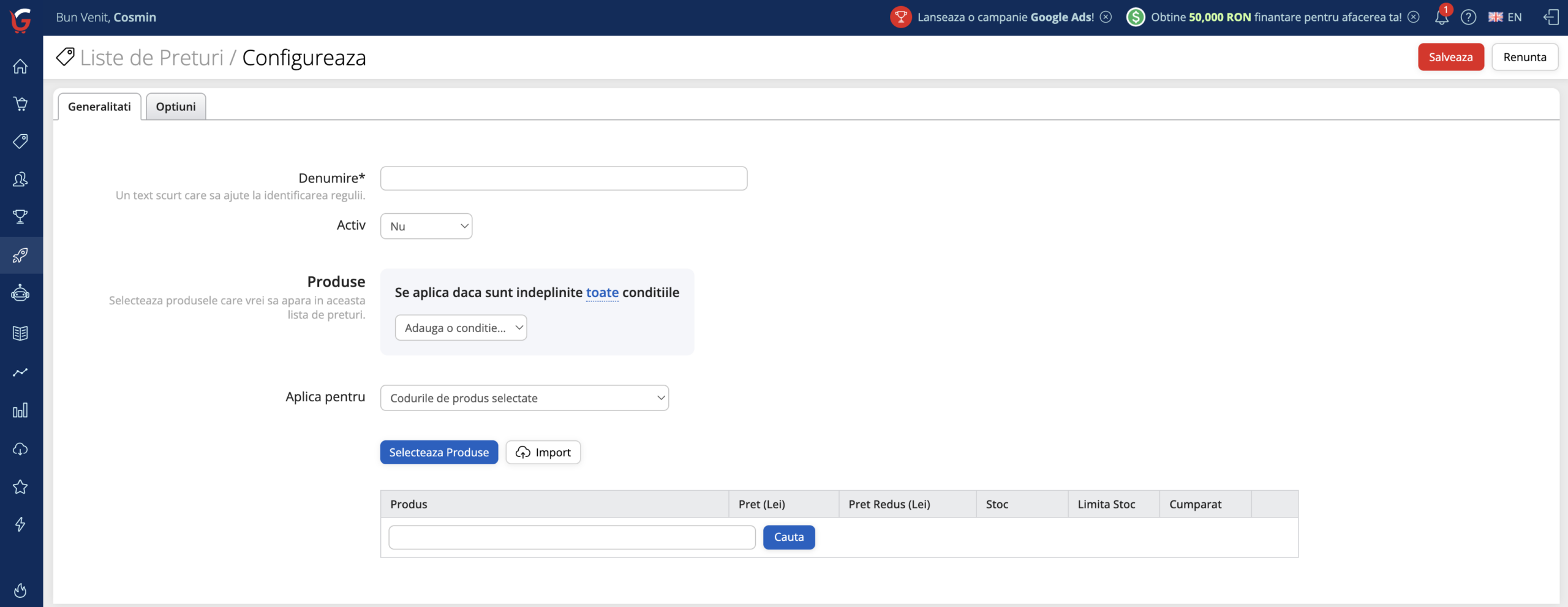Open the trophy sidebar icon
1568x607 pixels.
tap(20, 217)
